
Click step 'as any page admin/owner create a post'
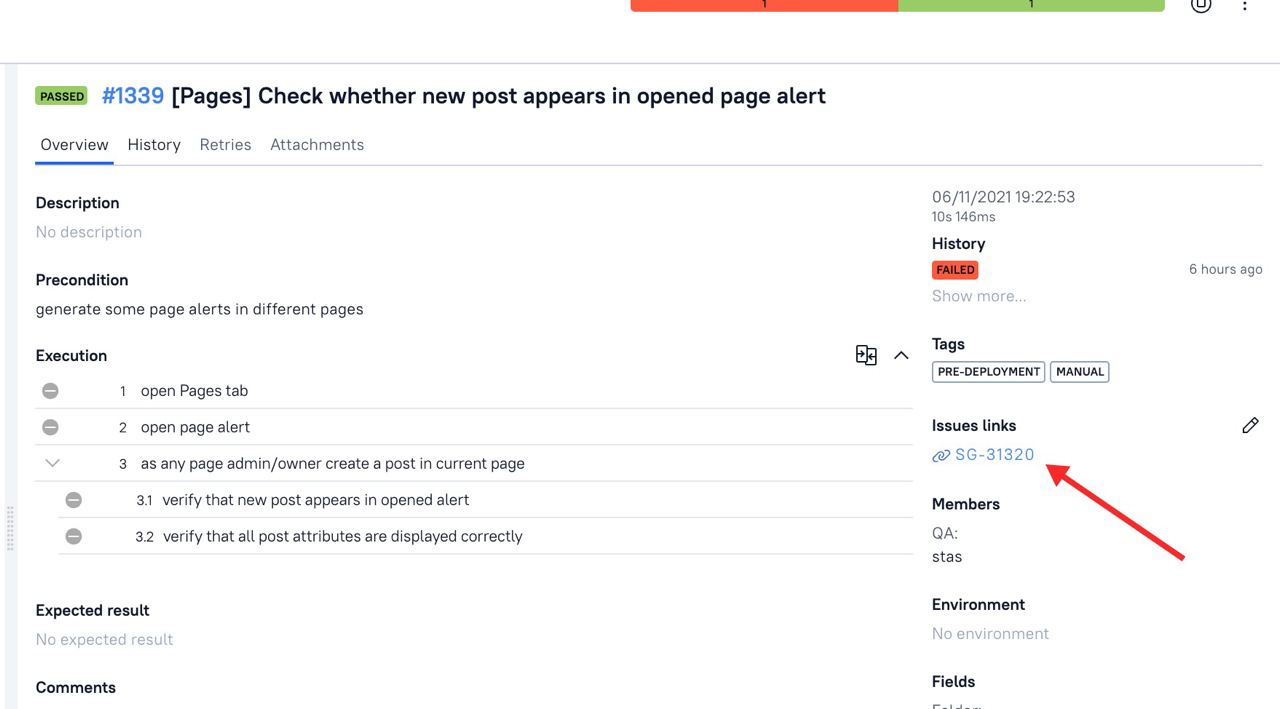[x=332, y=464]
